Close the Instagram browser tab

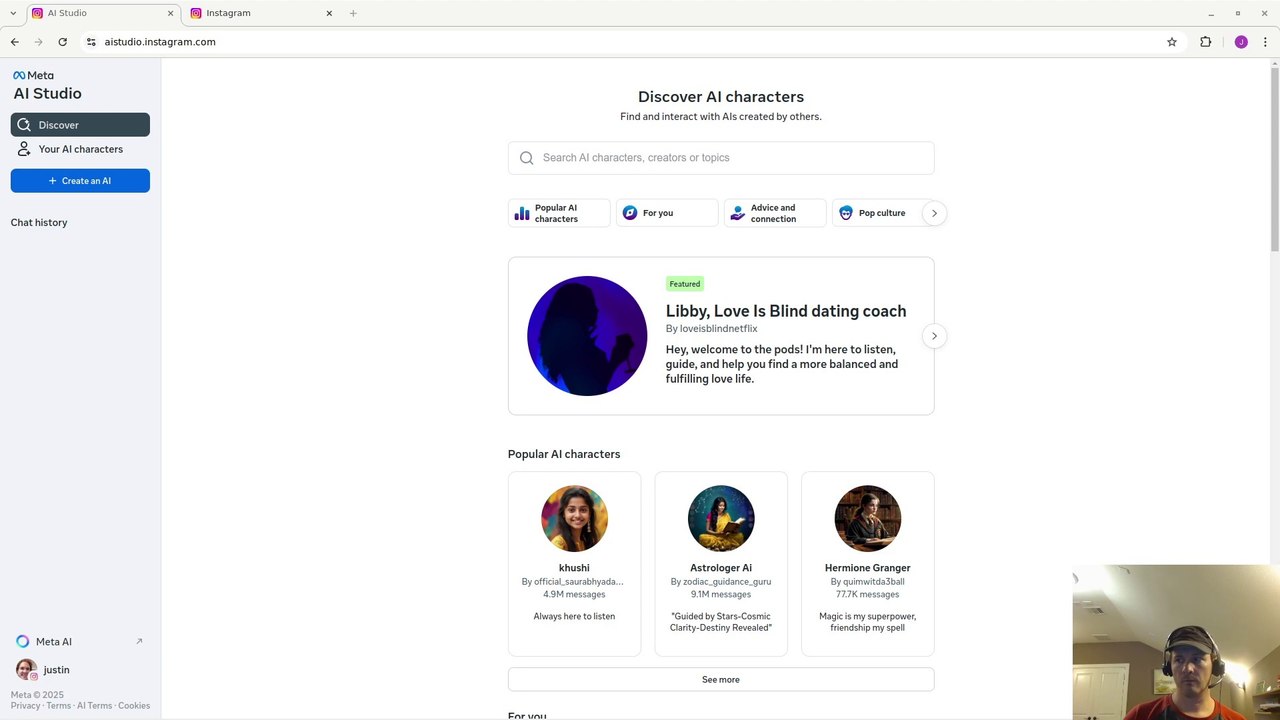click(x=329, y=13)
